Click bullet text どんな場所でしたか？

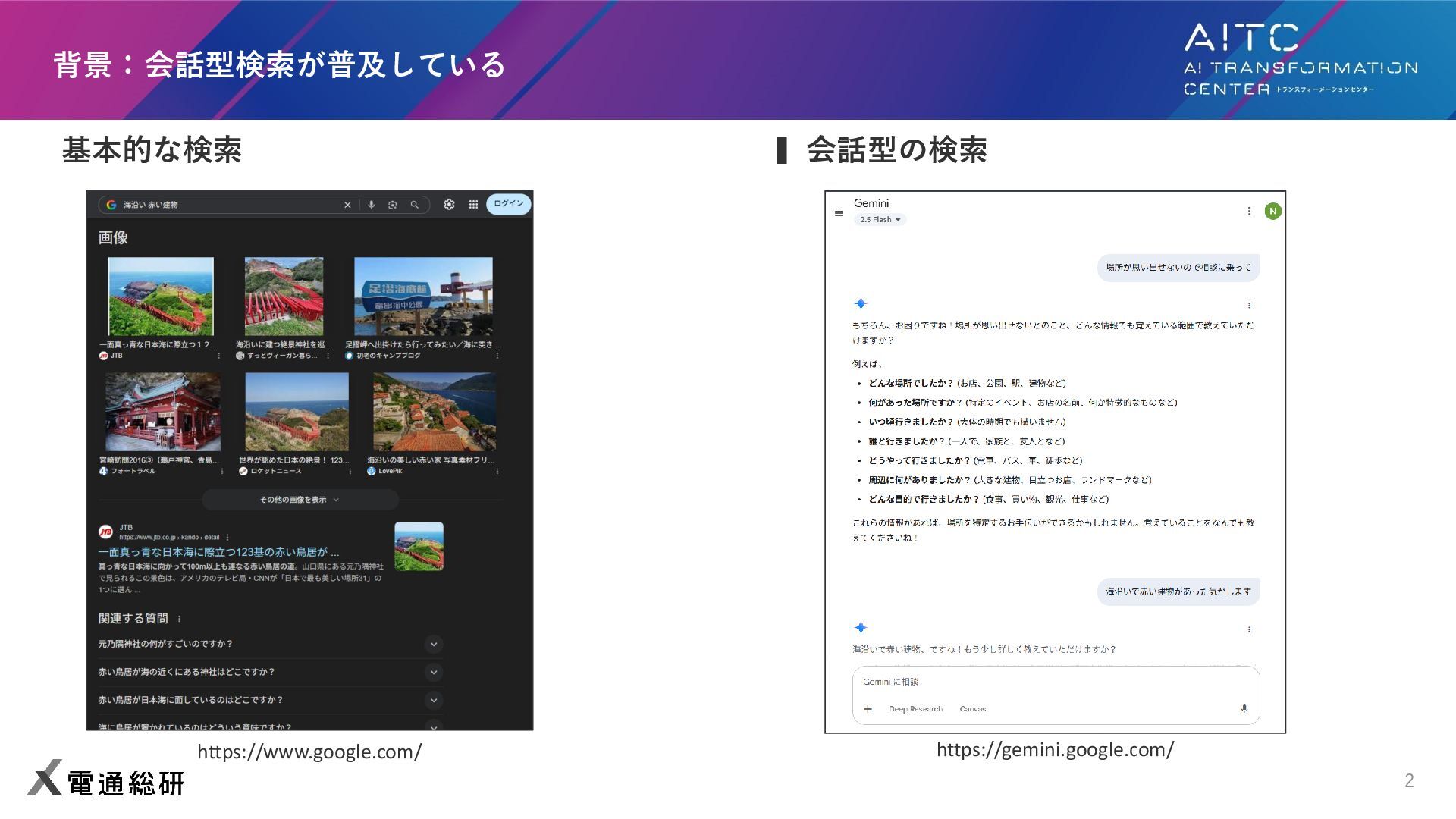(x=911, y=383)
